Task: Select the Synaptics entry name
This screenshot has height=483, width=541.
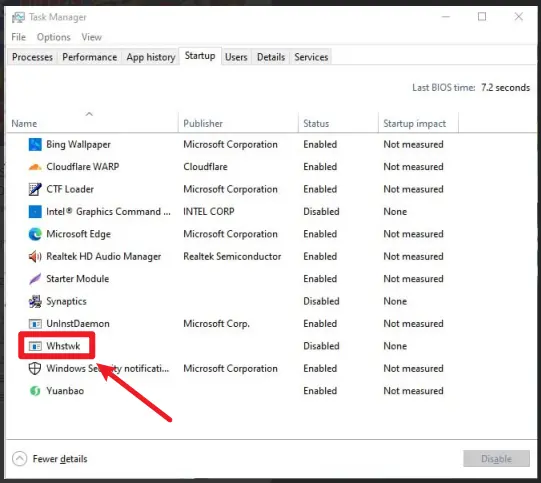Action: pos(66,301)
